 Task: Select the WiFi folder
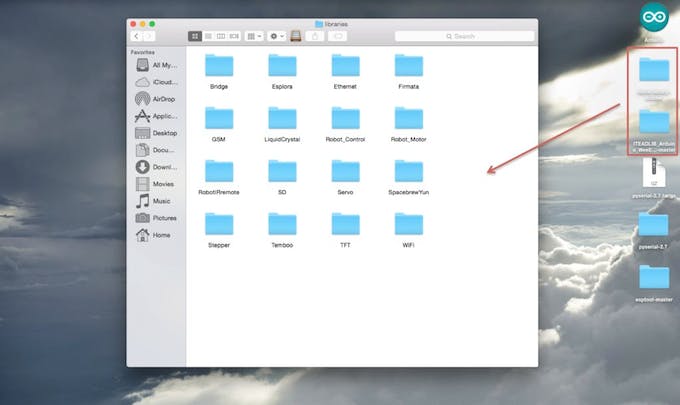(409, 224)
